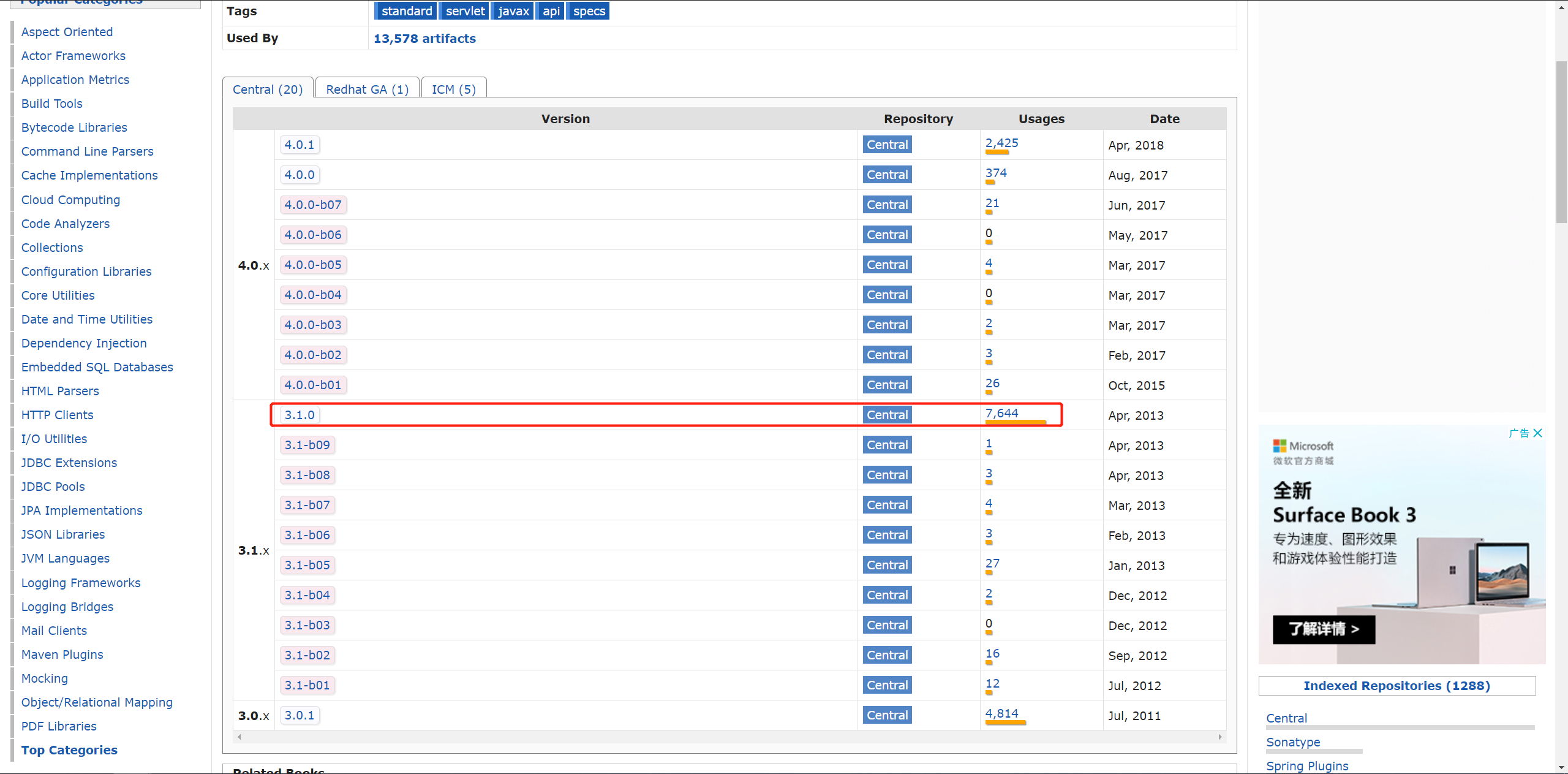
Task: Click the ad info icon
Action: pos(1519,433)
